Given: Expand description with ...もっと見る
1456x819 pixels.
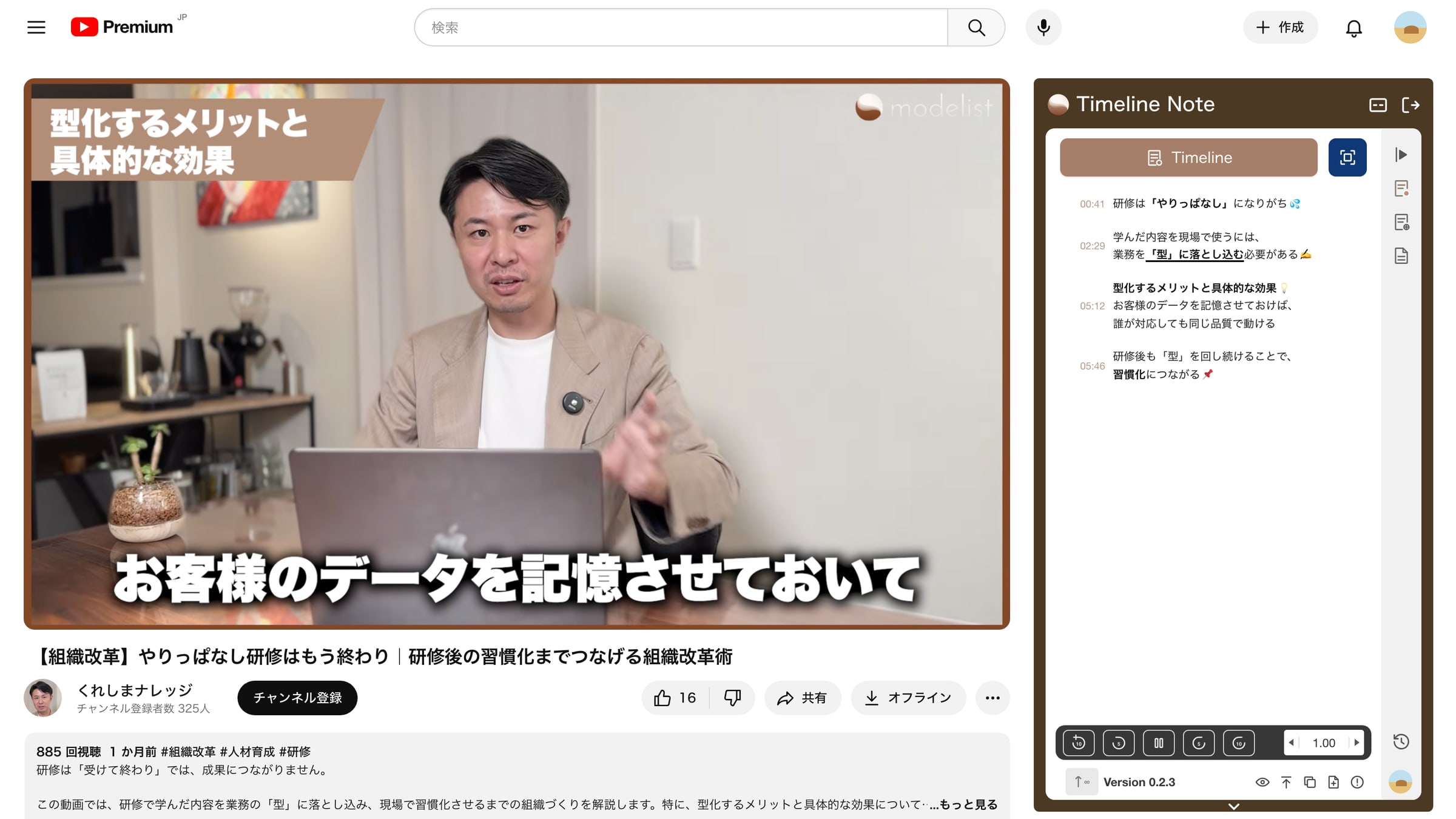Looking at the screenshot, I should (x=963, y=804).
